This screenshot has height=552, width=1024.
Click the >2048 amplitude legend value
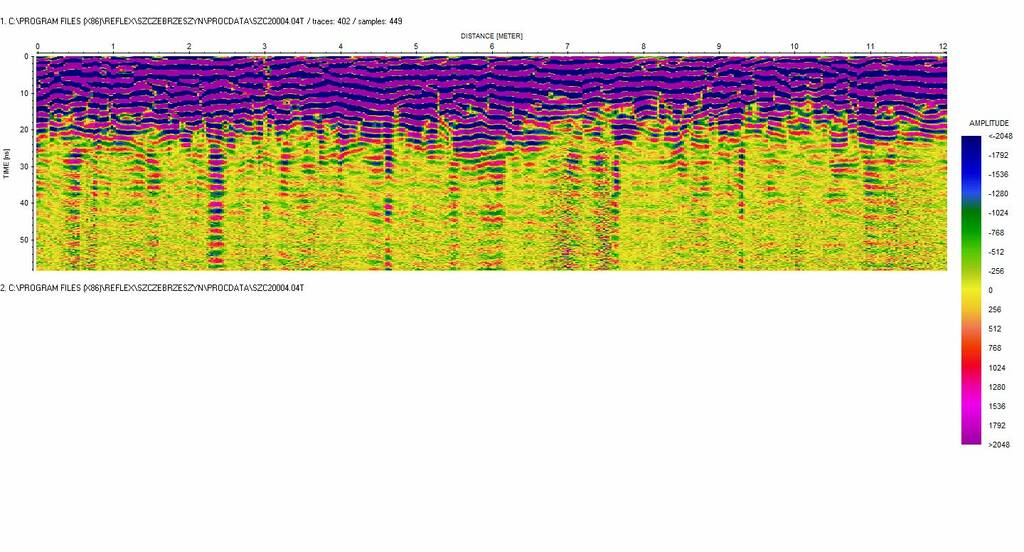[999, 445]
